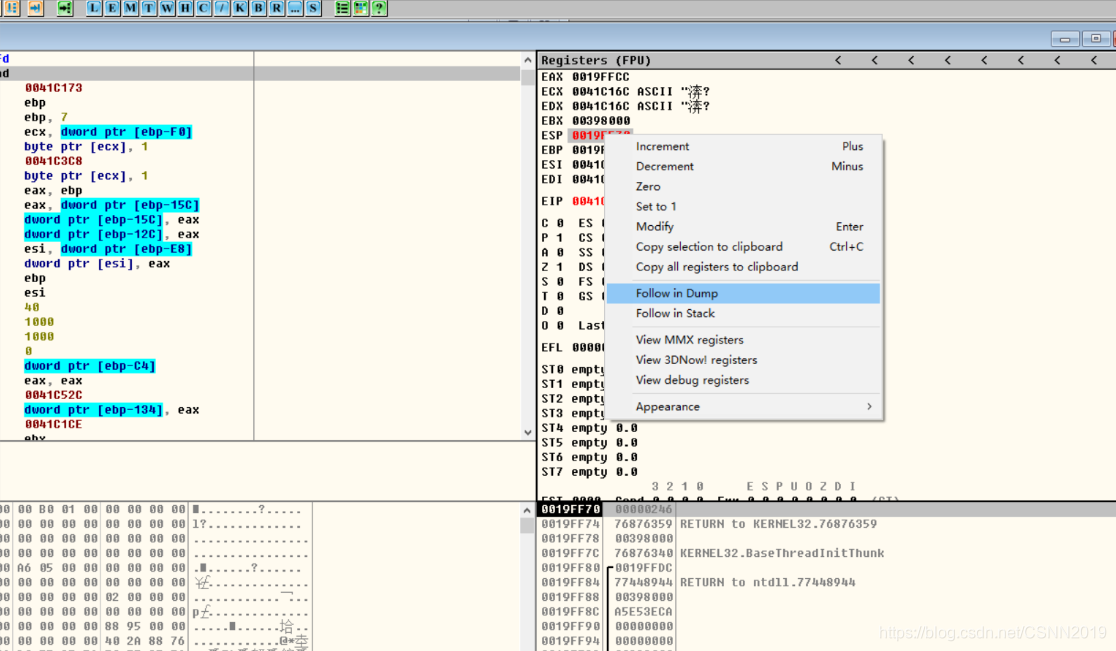
Task: Open Run trace with the ellipsis button
Action: click(295, 8)
